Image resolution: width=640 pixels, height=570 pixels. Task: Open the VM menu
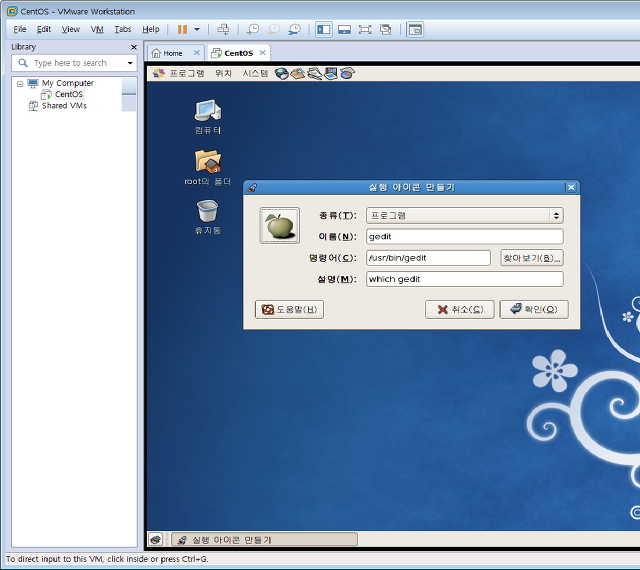click(x=97, y=29)
